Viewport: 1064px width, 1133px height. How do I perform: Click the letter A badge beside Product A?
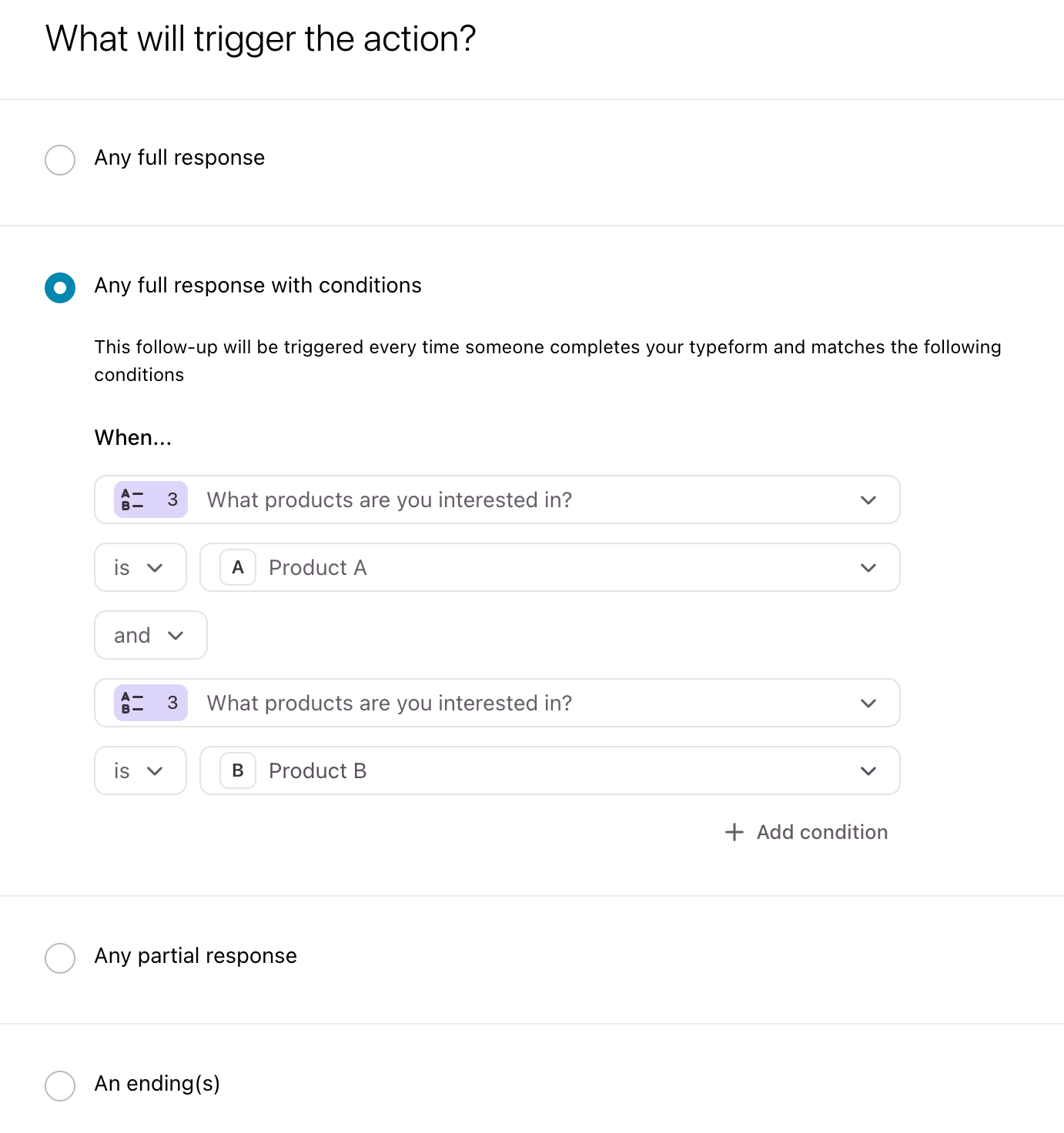[238, 567]
